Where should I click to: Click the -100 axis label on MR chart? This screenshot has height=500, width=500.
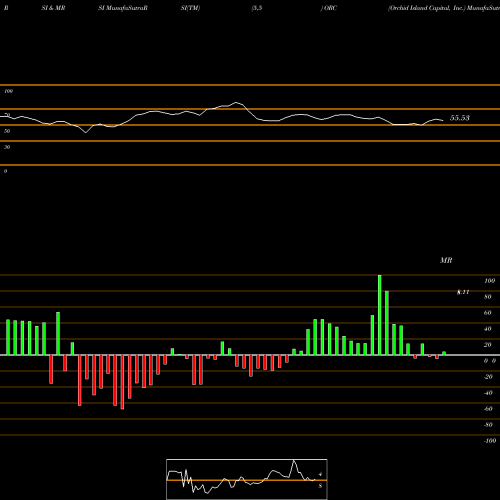(x=490, y=441)
